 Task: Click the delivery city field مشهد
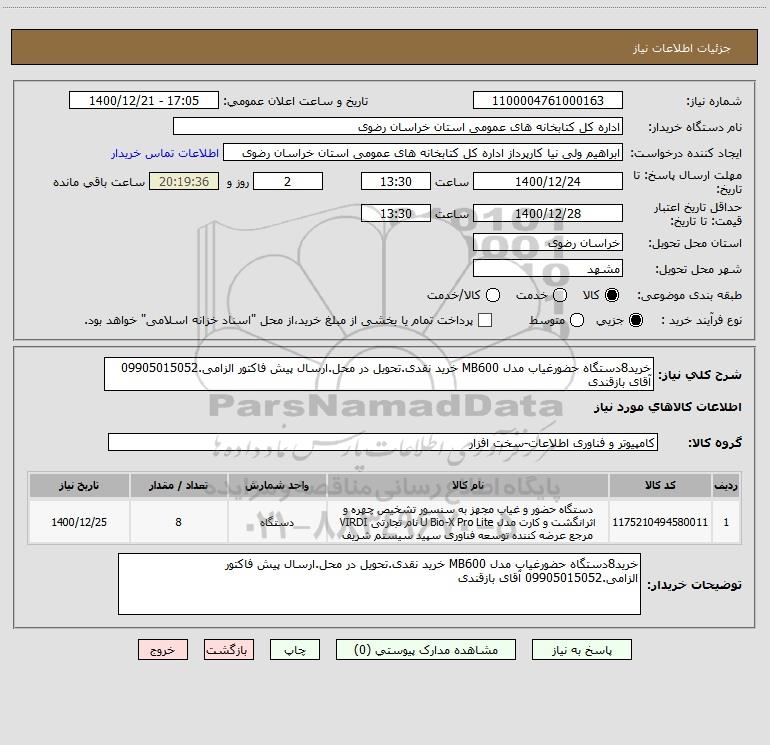point(548,269)
